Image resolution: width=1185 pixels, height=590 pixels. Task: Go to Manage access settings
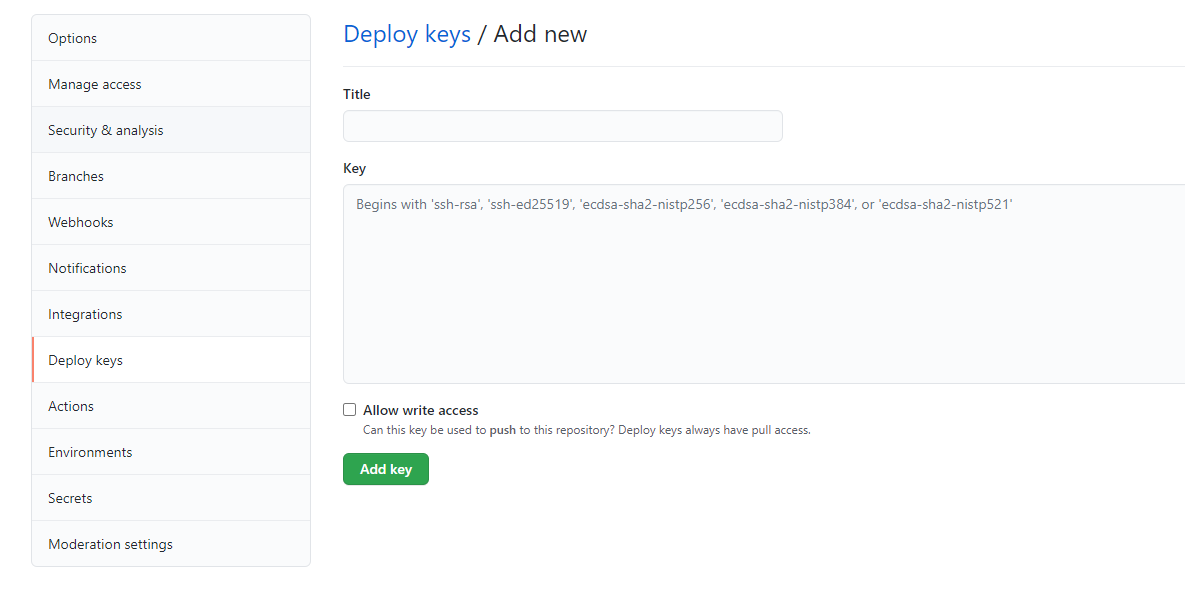coord(95,84)
